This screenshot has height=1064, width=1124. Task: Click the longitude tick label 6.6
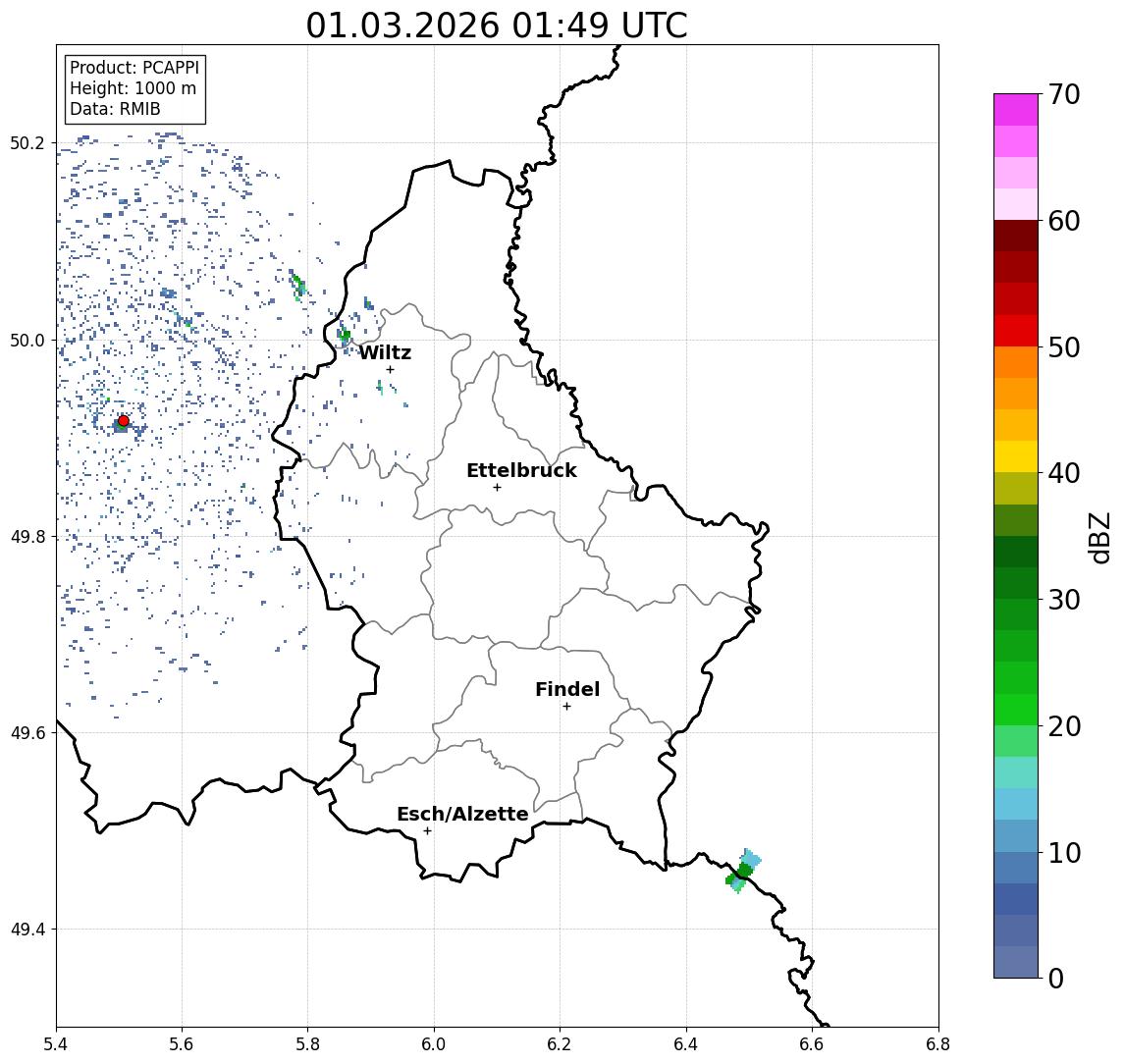click(812, 1044)
